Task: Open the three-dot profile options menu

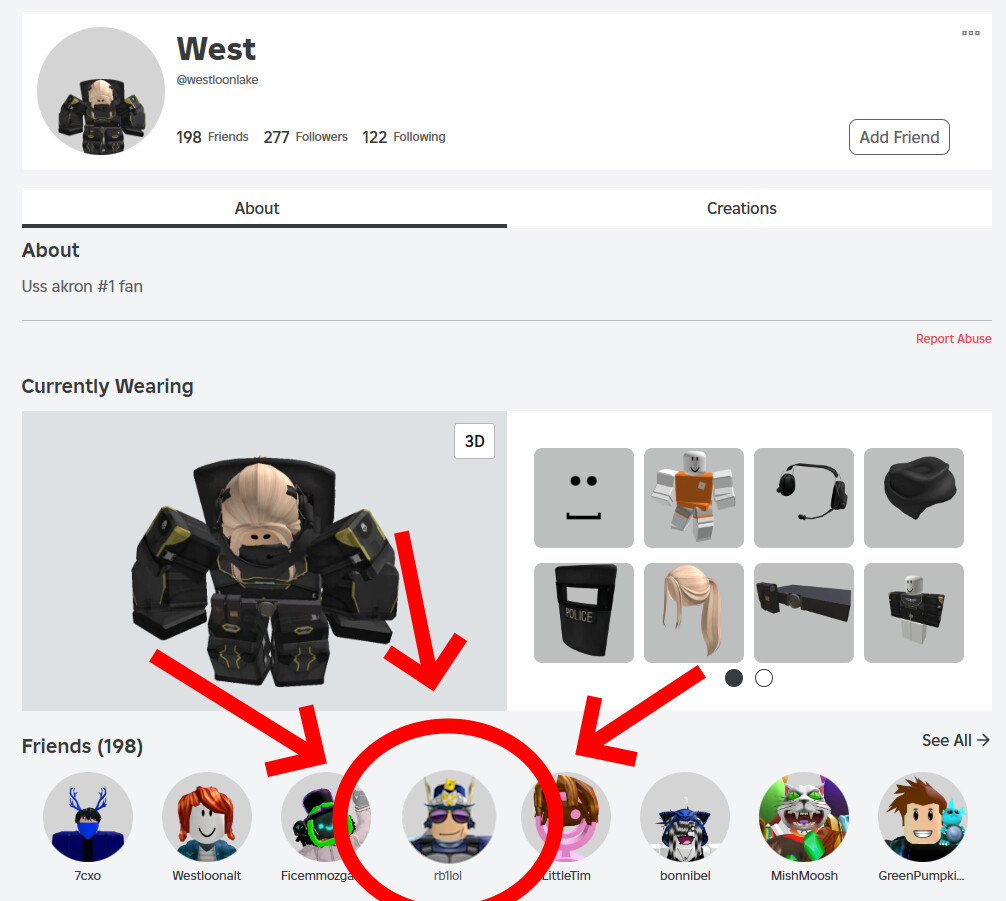Action: click(x=970, y=33)
